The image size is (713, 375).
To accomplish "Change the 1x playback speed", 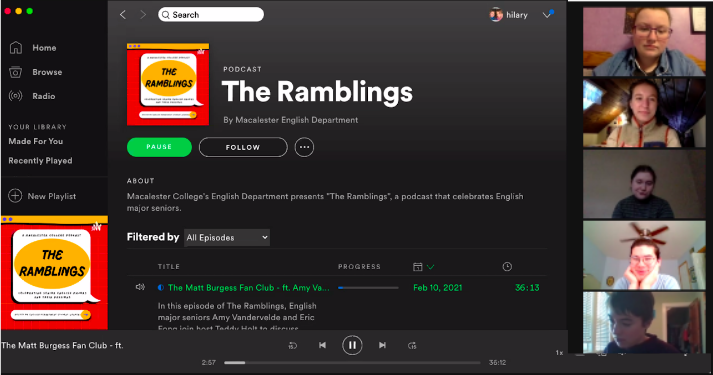I will pos(559,353).
